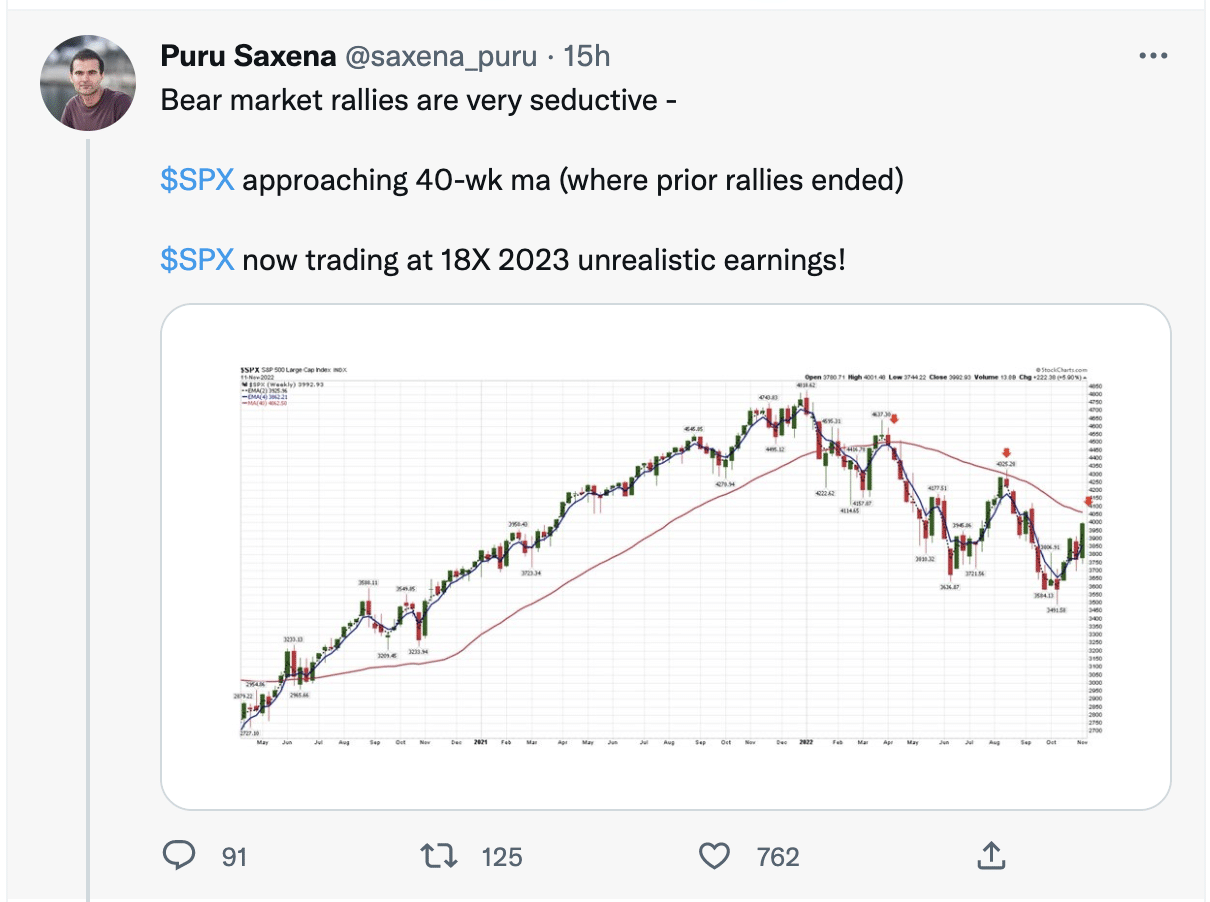Click the reply speech bubble icon
The height and width of the screenshot is (902, 1210).
pos(177,855)
